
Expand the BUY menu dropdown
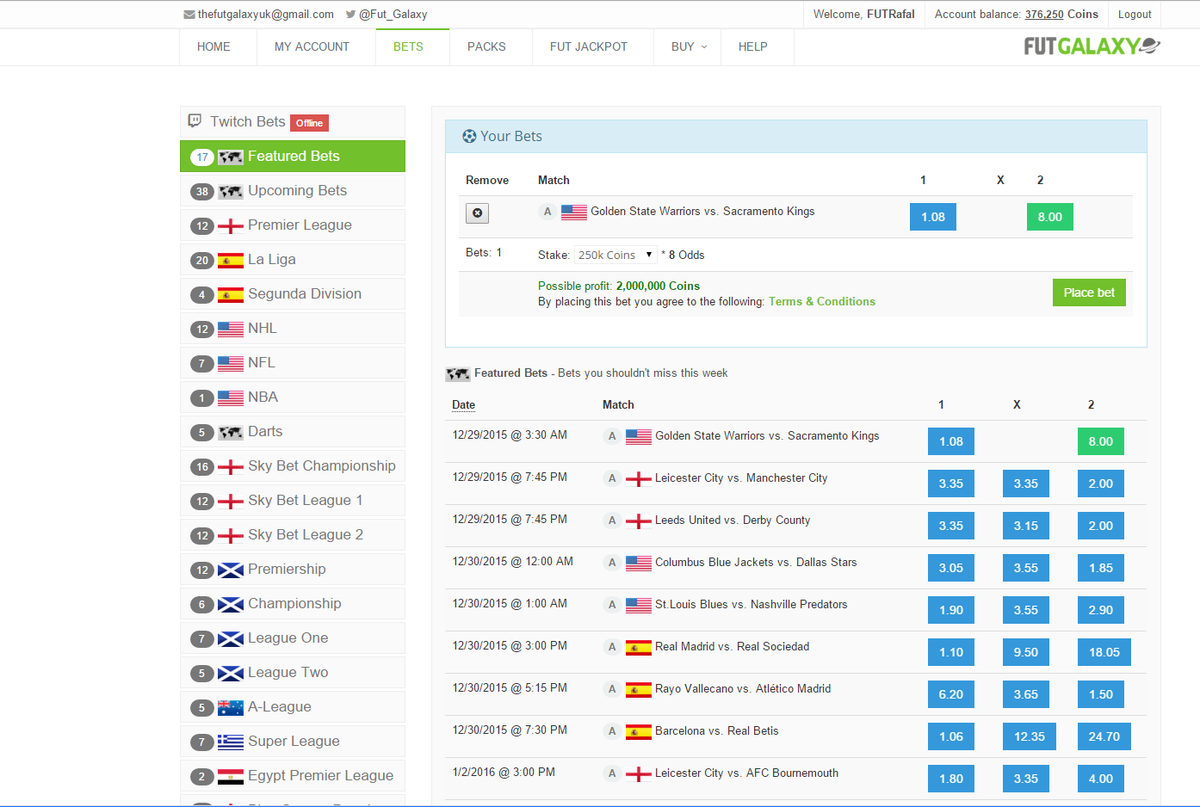click(689, 46)
